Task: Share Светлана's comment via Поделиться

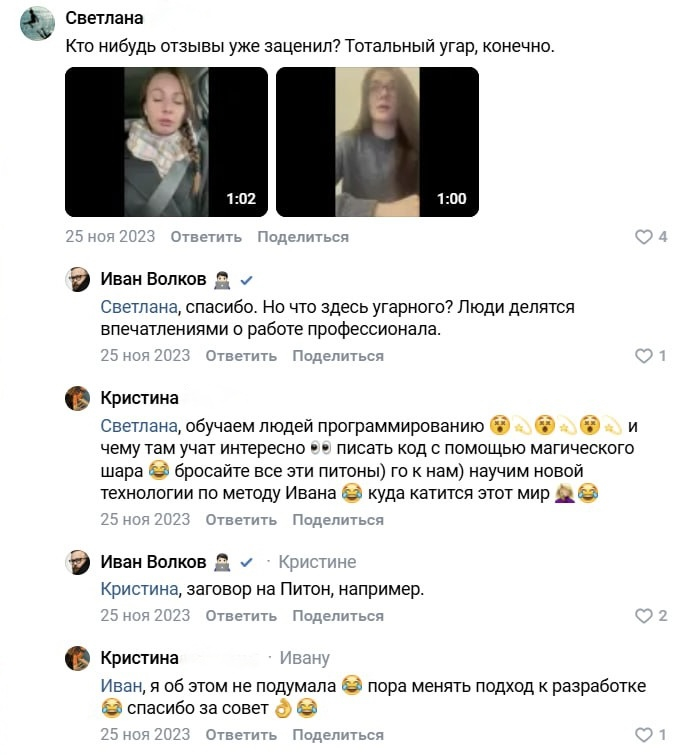Action: pos(303,237)
